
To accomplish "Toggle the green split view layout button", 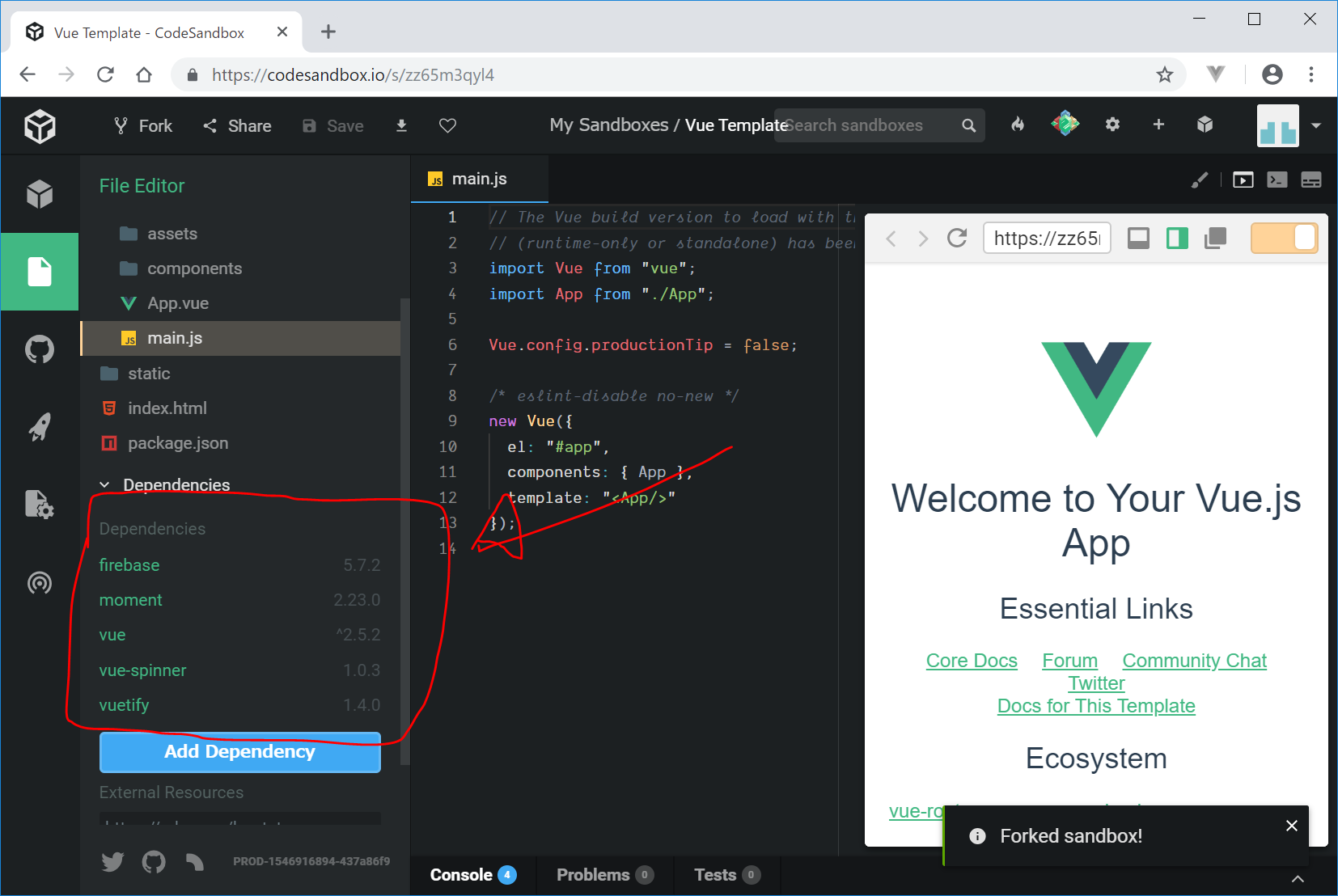I will coord(1177,238).
